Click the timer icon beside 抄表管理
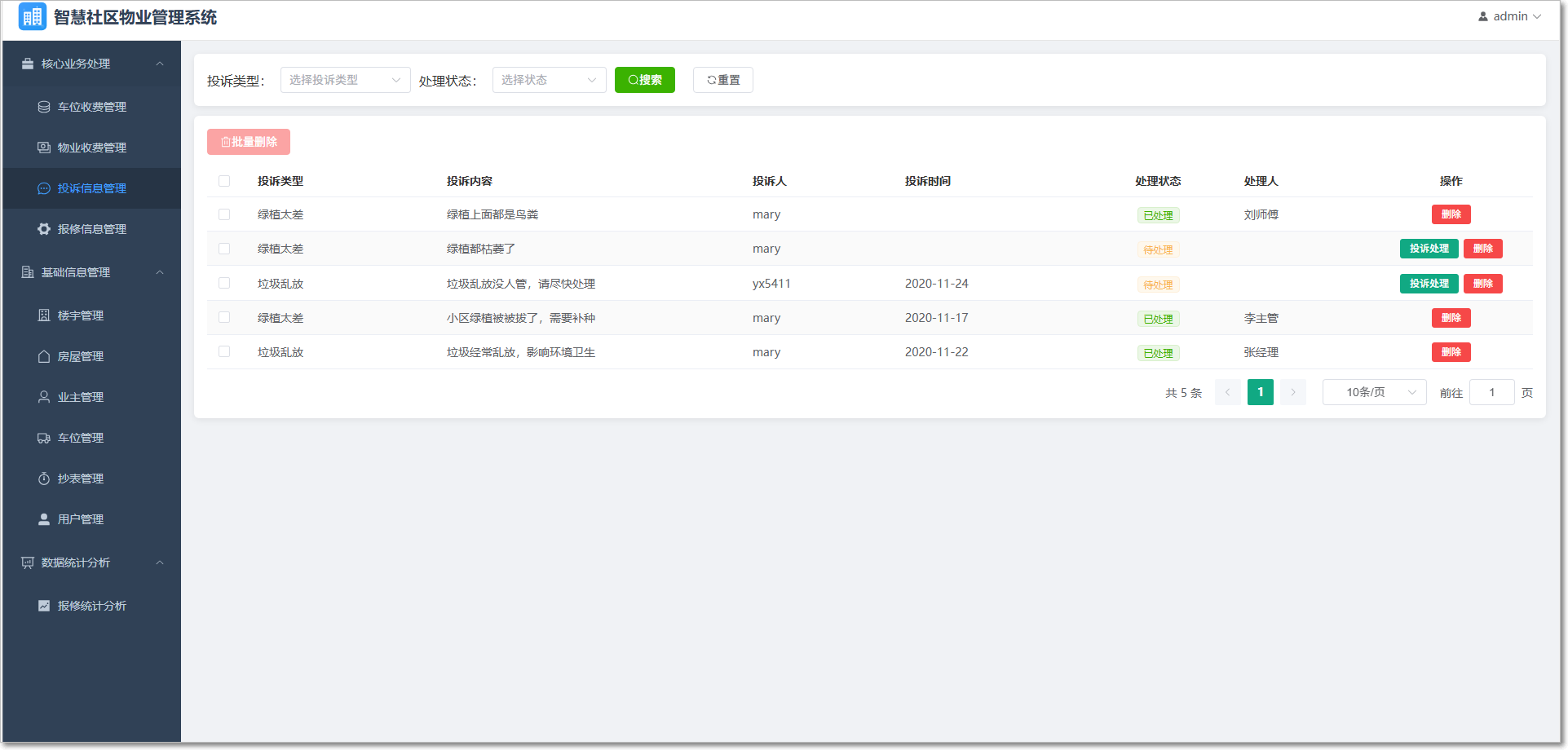 pyautogui.click(x=44, y=479)
